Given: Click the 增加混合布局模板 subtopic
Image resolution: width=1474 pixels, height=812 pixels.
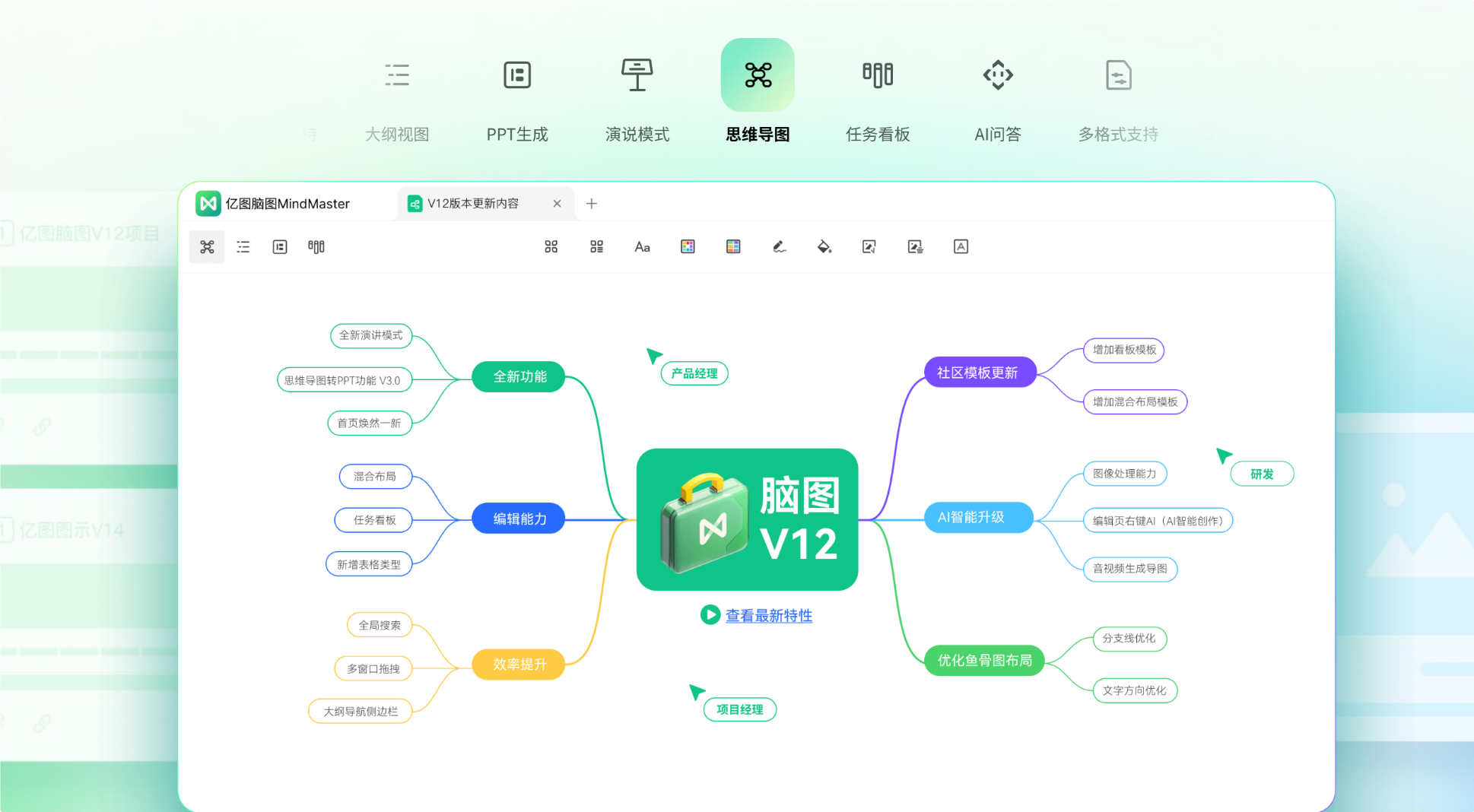Looking at the screenshot, I should pos(1136,401).
